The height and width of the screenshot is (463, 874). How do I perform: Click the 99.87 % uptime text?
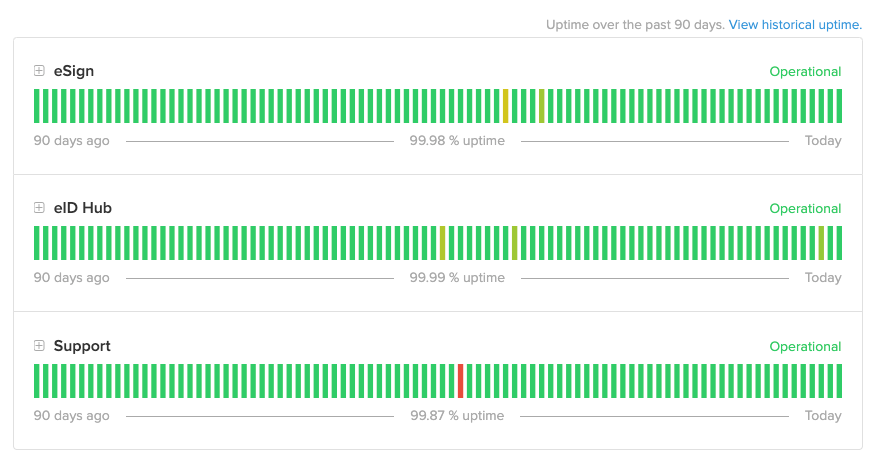tap(457, 416)
